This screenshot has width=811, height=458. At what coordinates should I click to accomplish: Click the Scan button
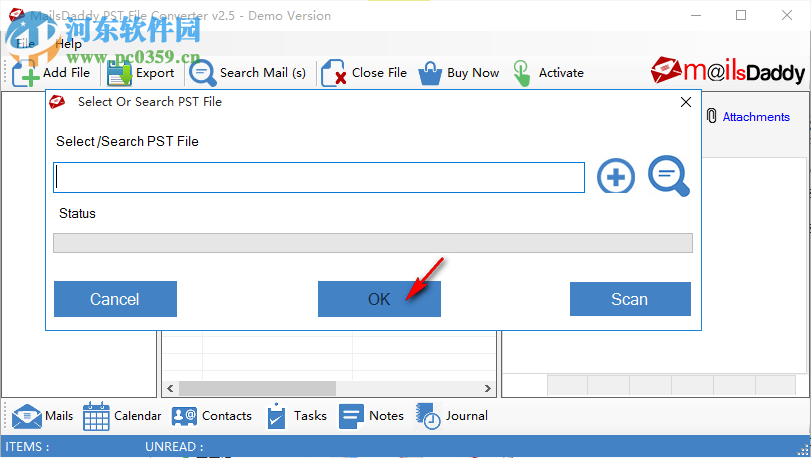tap(630, 299)
